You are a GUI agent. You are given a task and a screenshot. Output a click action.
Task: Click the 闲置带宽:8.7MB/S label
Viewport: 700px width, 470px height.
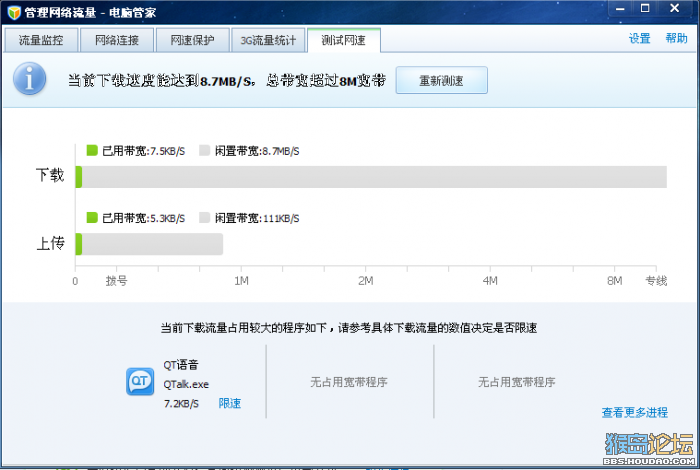[257, 151]
